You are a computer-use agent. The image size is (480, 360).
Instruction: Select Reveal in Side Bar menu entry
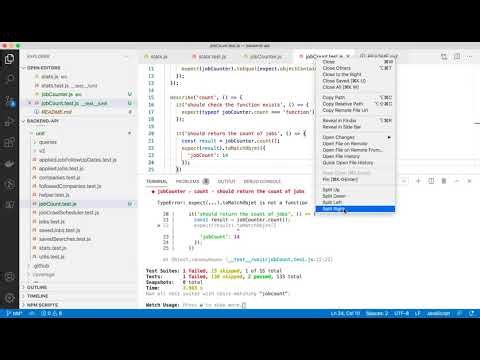click(355, 127)
